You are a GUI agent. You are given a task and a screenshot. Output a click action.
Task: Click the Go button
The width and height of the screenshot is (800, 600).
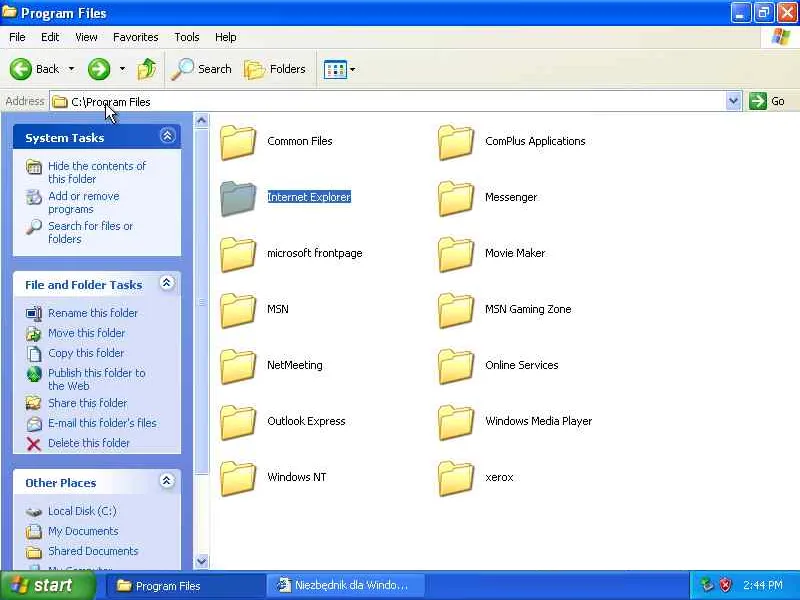click(767, 101)
